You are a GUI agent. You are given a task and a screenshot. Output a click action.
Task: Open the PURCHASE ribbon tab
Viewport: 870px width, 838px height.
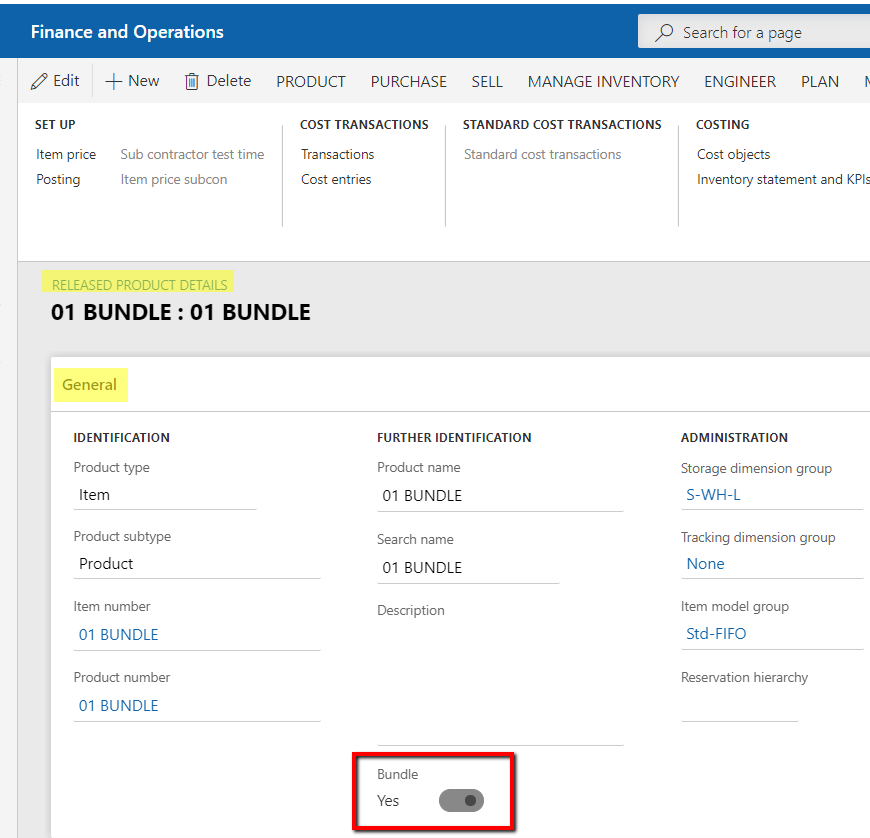[x=408, y=82]
